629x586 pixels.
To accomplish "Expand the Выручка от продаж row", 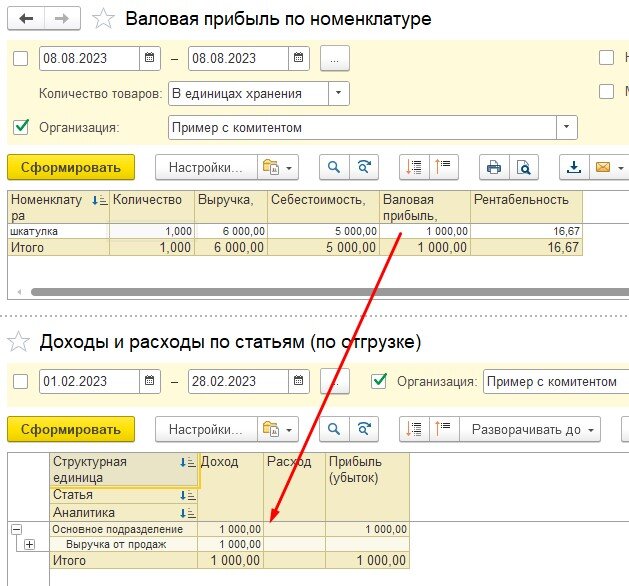I will tap(29, 544).
